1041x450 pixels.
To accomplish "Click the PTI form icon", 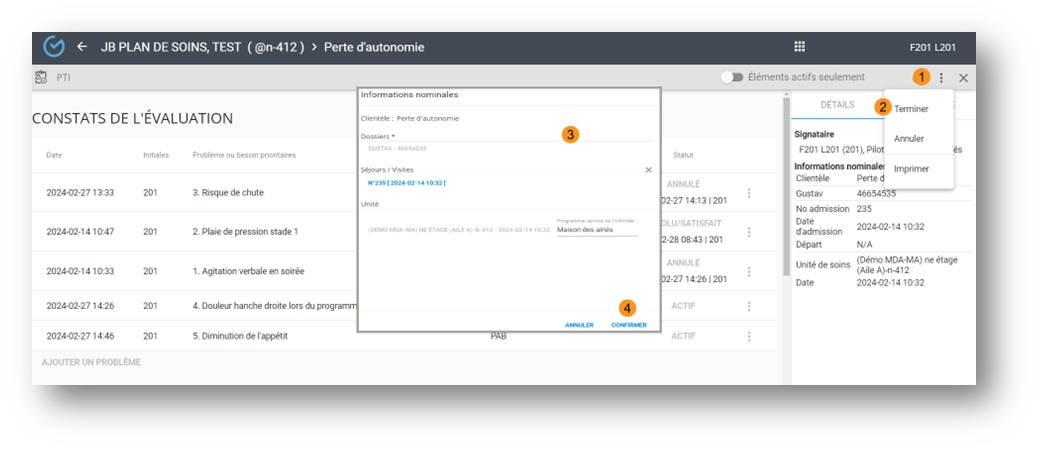I will point(41,77).
